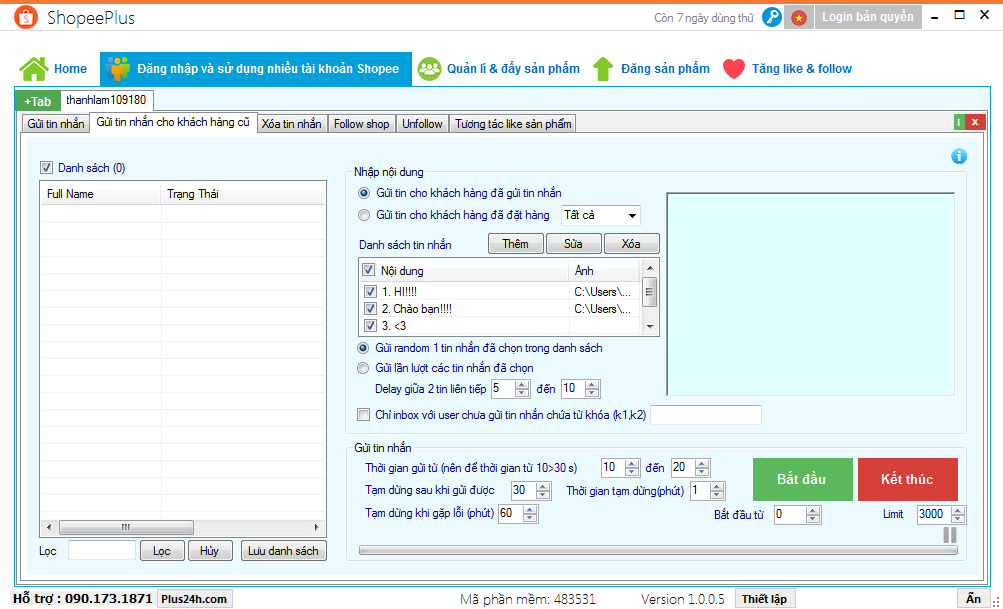1003x609 pixels.
Task: Open the Xóa tin nhắn tab
Action: [291, 124]
